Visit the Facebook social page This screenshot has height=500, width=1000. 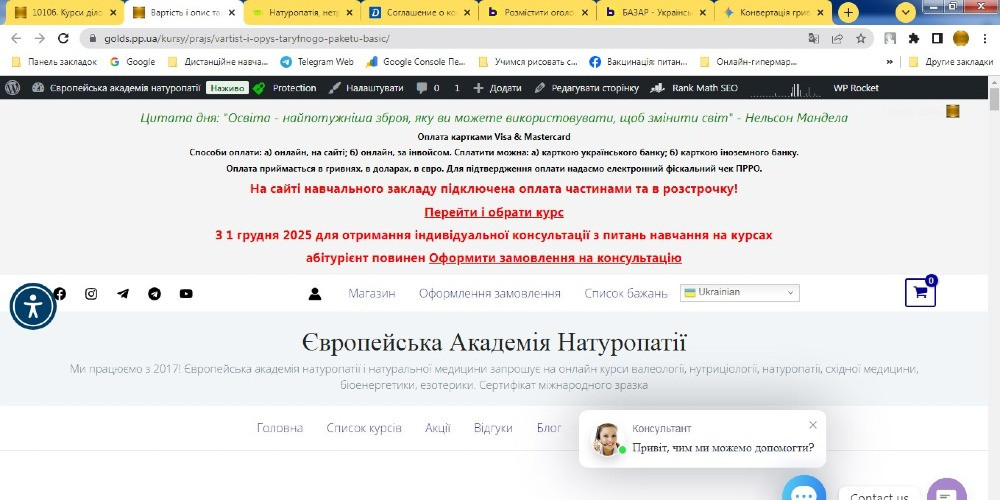[x=59, y=293]
